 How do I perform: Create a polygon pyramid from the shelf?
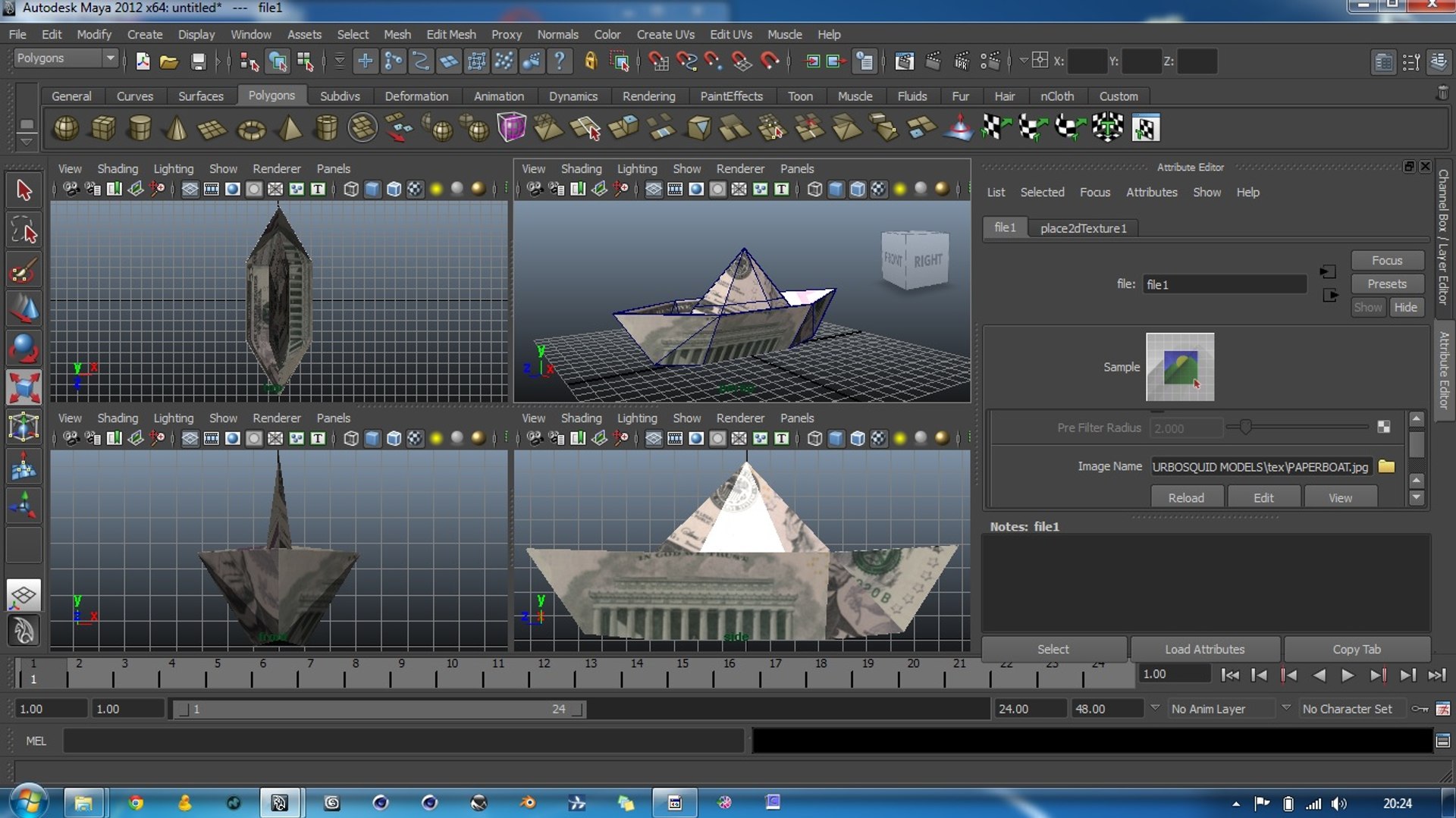[288, 128]
